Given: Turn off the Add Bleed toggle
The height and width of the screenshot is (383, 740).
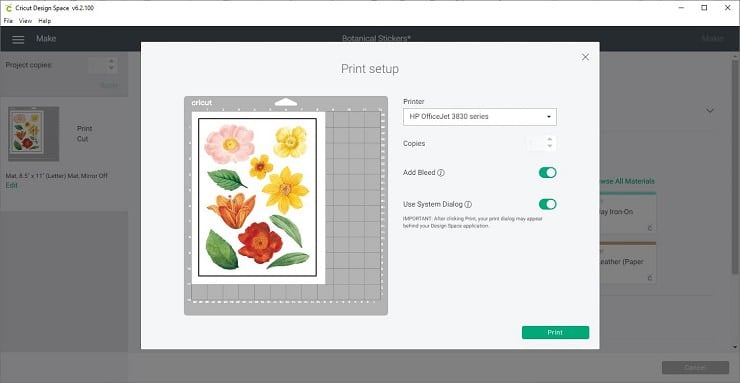Looking at the screenshot, I should pos(547,173).
